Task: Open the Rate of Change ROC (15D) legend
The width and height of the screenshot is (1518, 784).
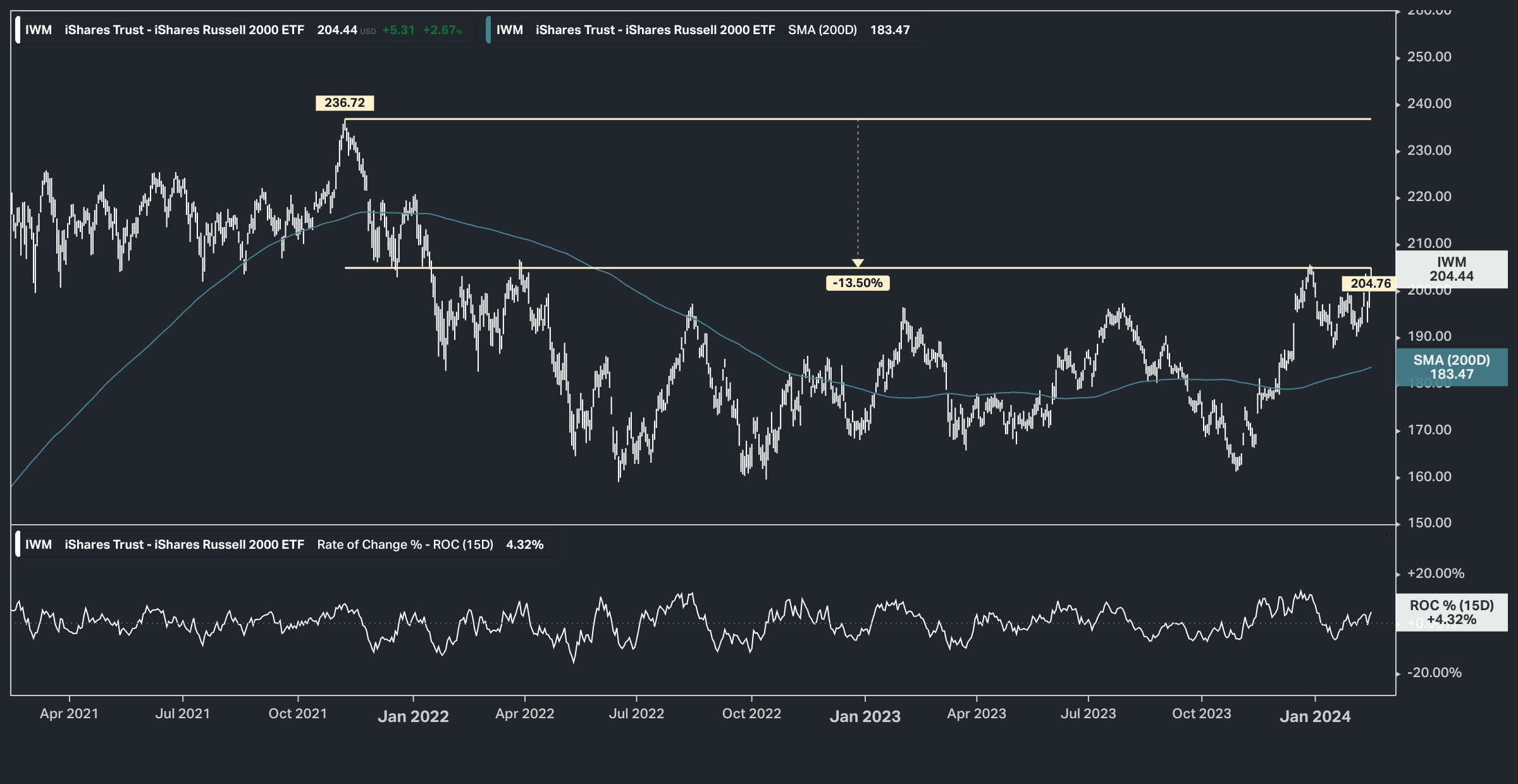Action: pos(285,544)
